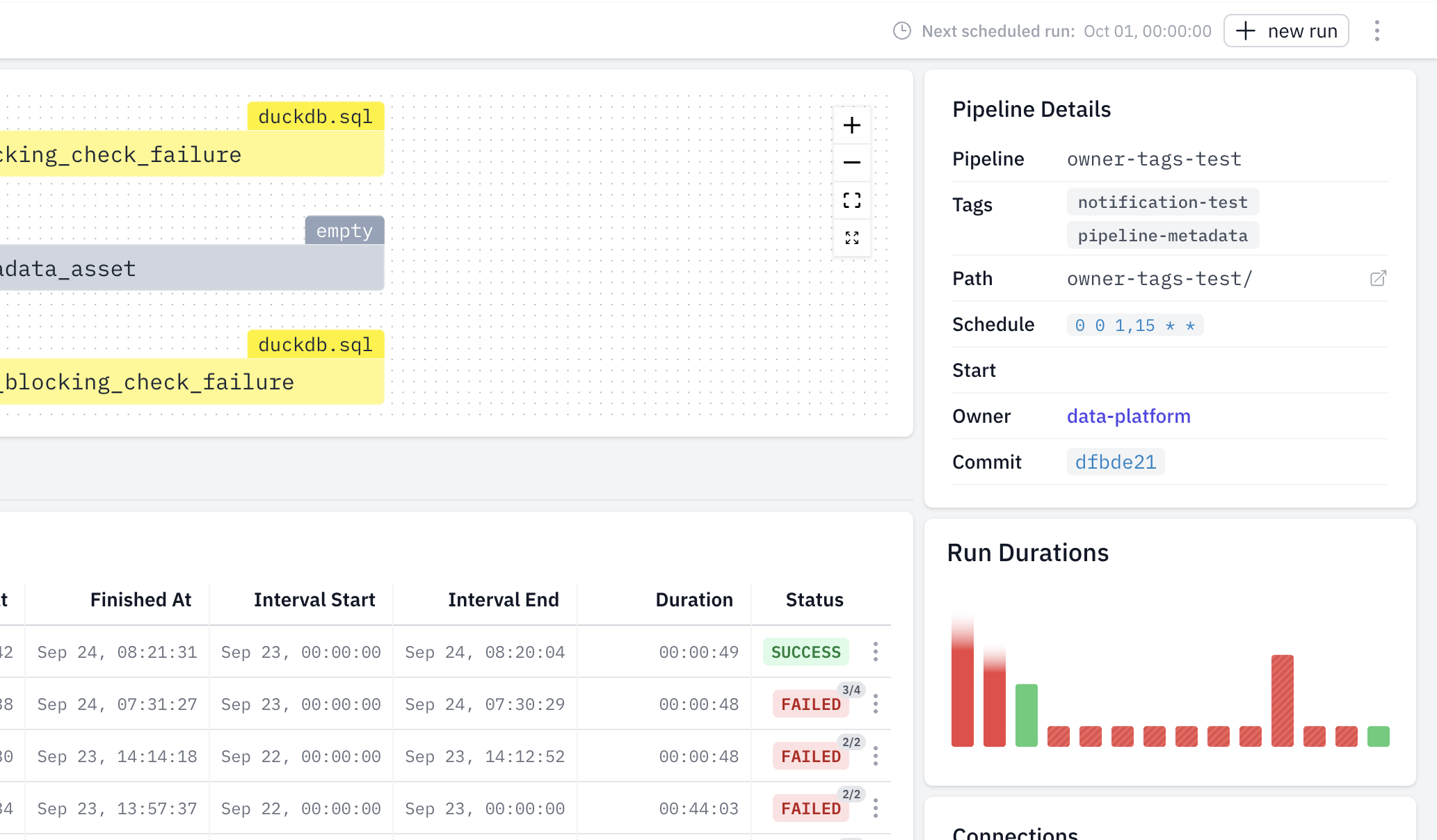Click the clock icon beside next scheduled run
The image size is (1437, 840).
point(902,31)
